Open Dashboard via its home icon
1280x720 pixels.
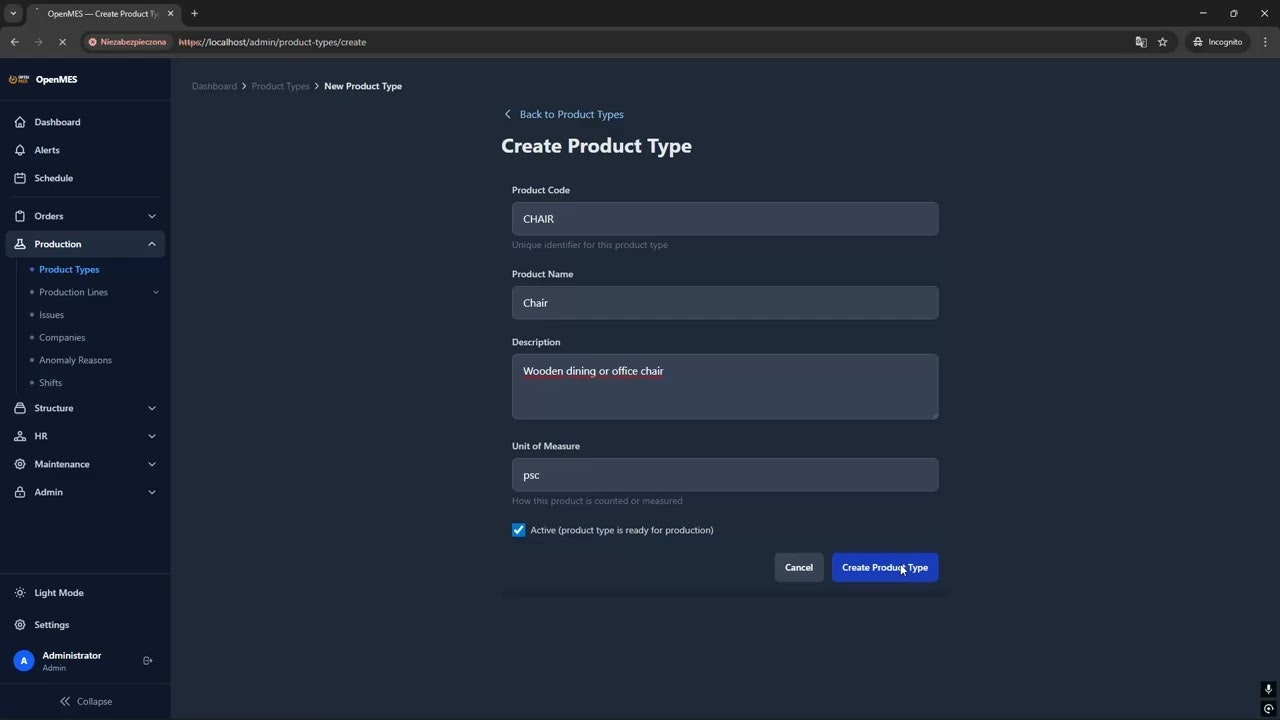pos(20,122)
